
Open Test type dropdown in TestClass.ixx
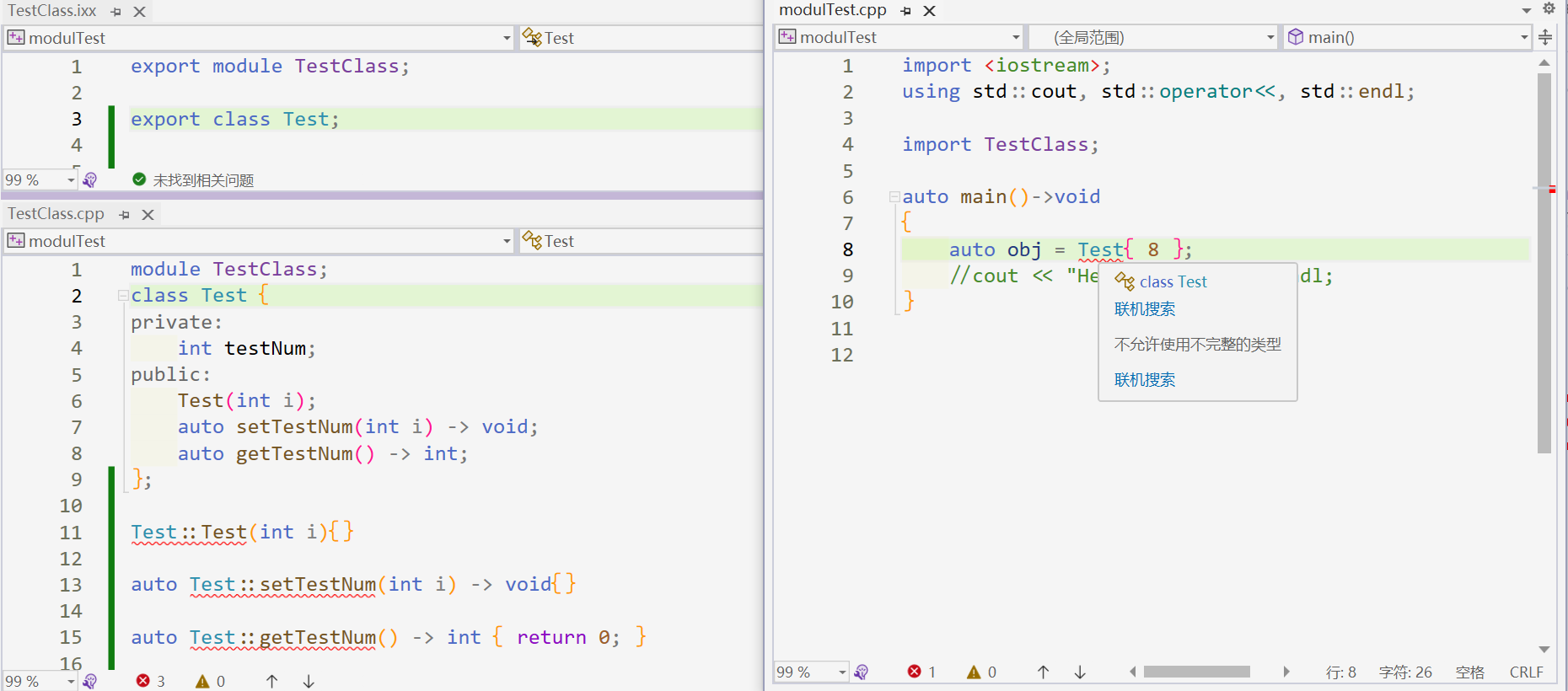(641, 38)
